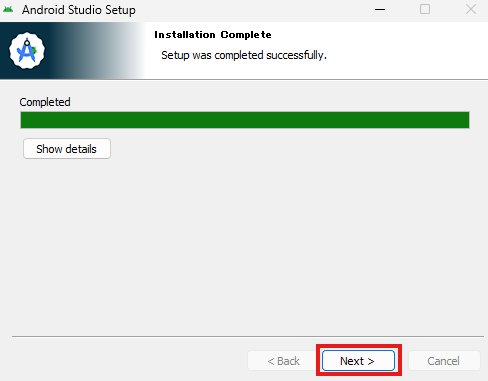Expand install log with Show details
Screen dimensions: 488x381
point(67,149)
